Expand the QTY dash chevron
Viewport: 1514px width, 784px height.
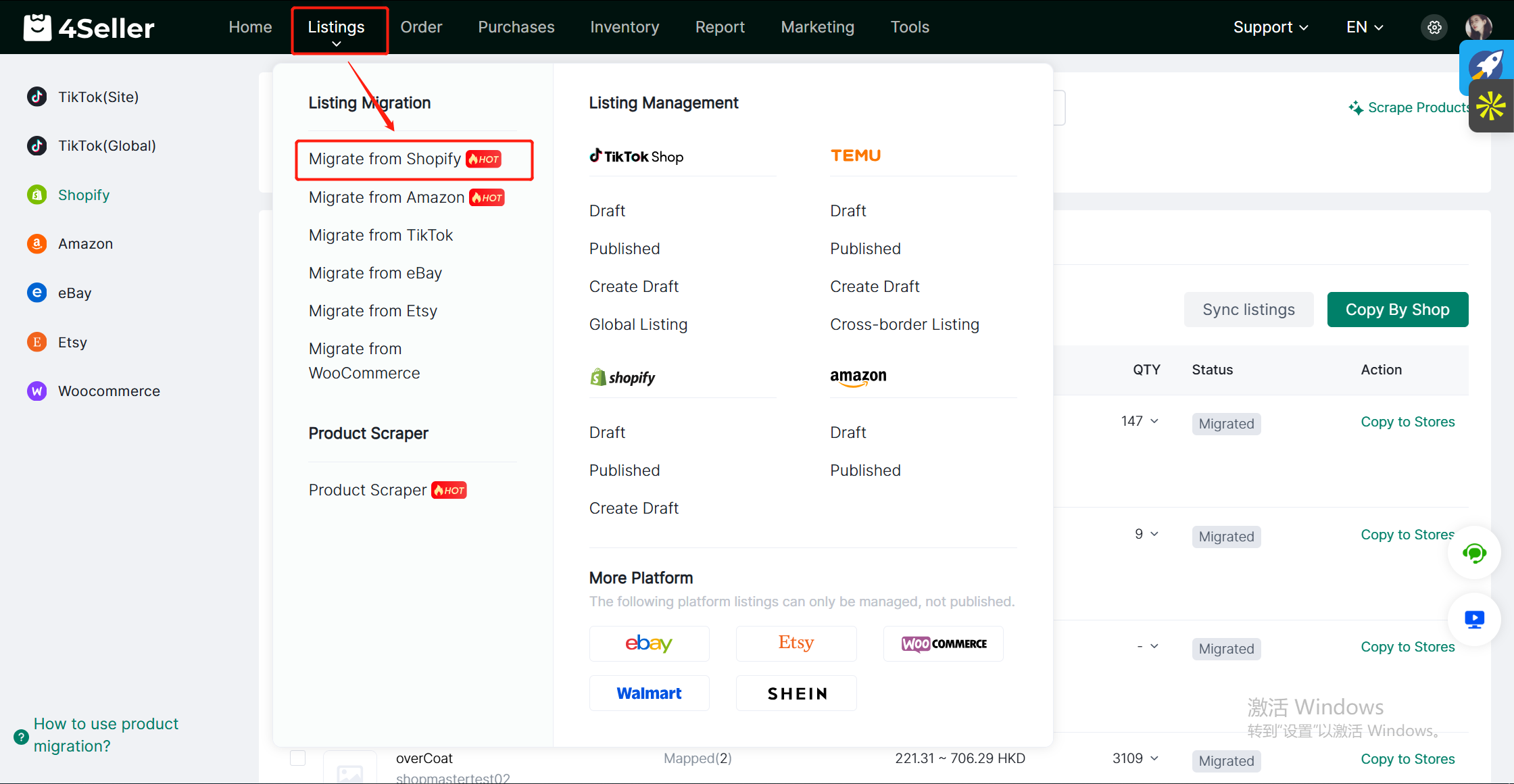1154,646
